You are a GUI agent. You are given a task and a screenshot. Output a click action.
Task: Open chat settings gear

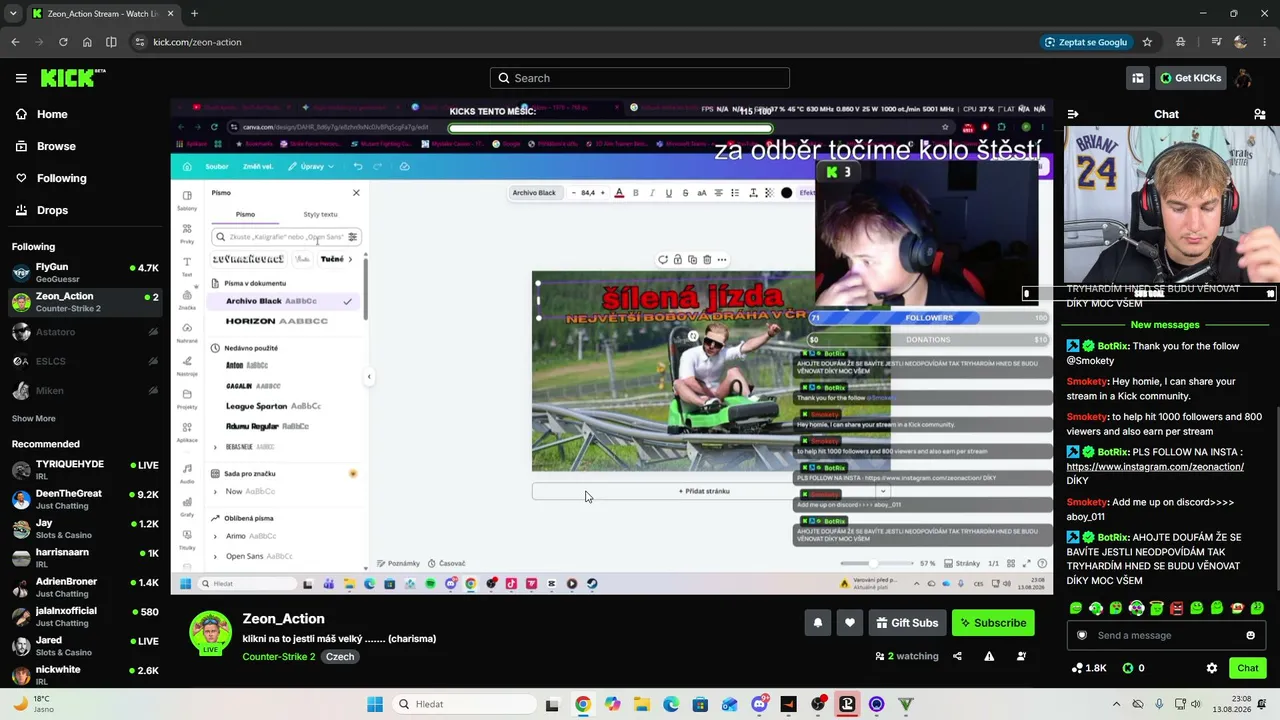[x=1212, y=668]
